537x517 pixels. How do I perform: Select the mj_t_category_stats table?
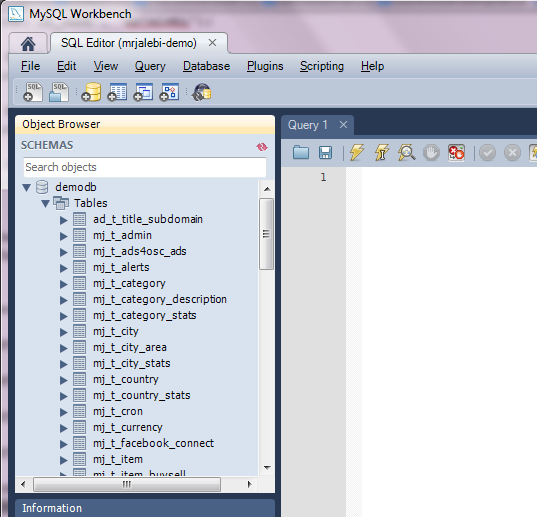[145, 316]
